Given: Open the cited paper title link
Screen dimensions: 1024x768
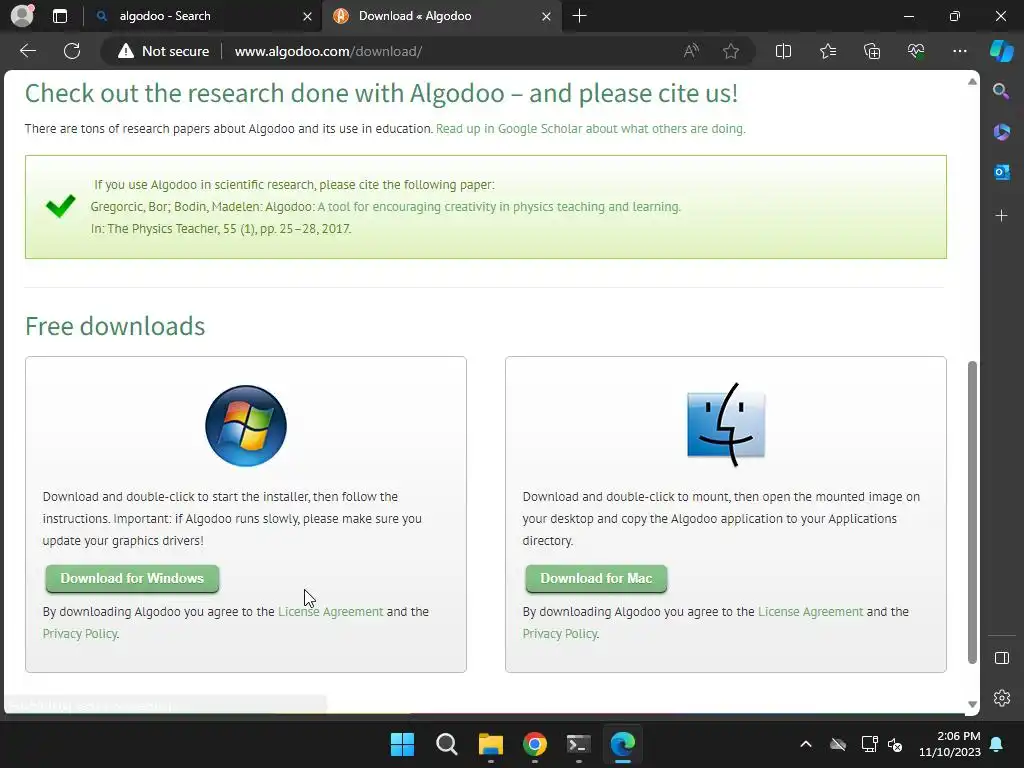Looking at the screenshot, I should [499, 206].
